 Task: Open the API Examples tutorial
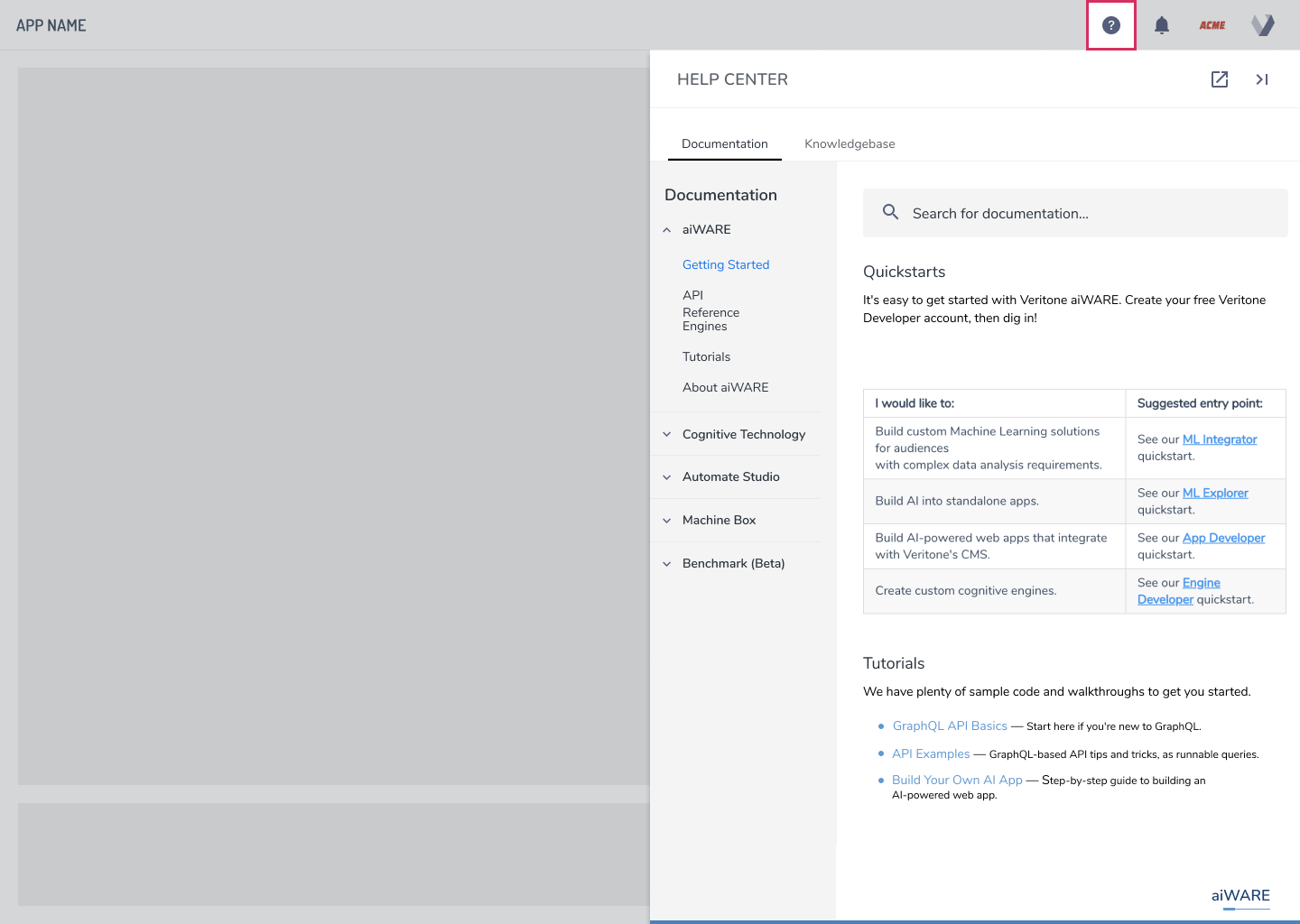click(x=931, y=753)
